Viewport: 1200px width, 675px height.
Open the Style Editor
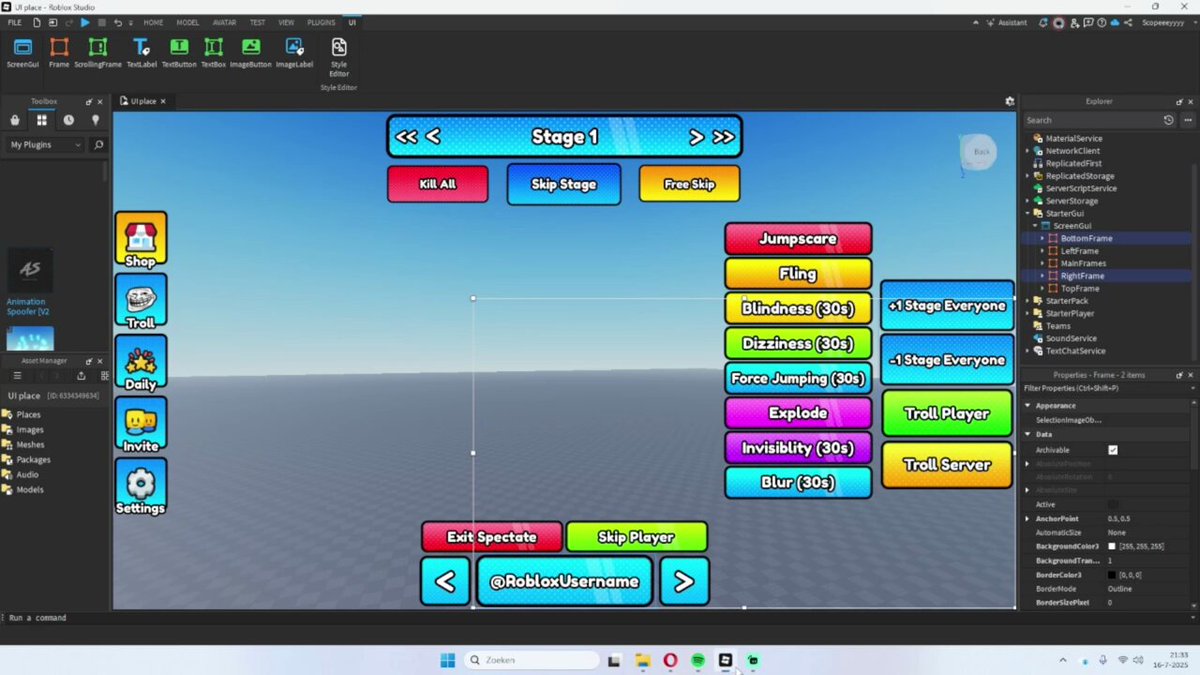(x=339, y=57)
